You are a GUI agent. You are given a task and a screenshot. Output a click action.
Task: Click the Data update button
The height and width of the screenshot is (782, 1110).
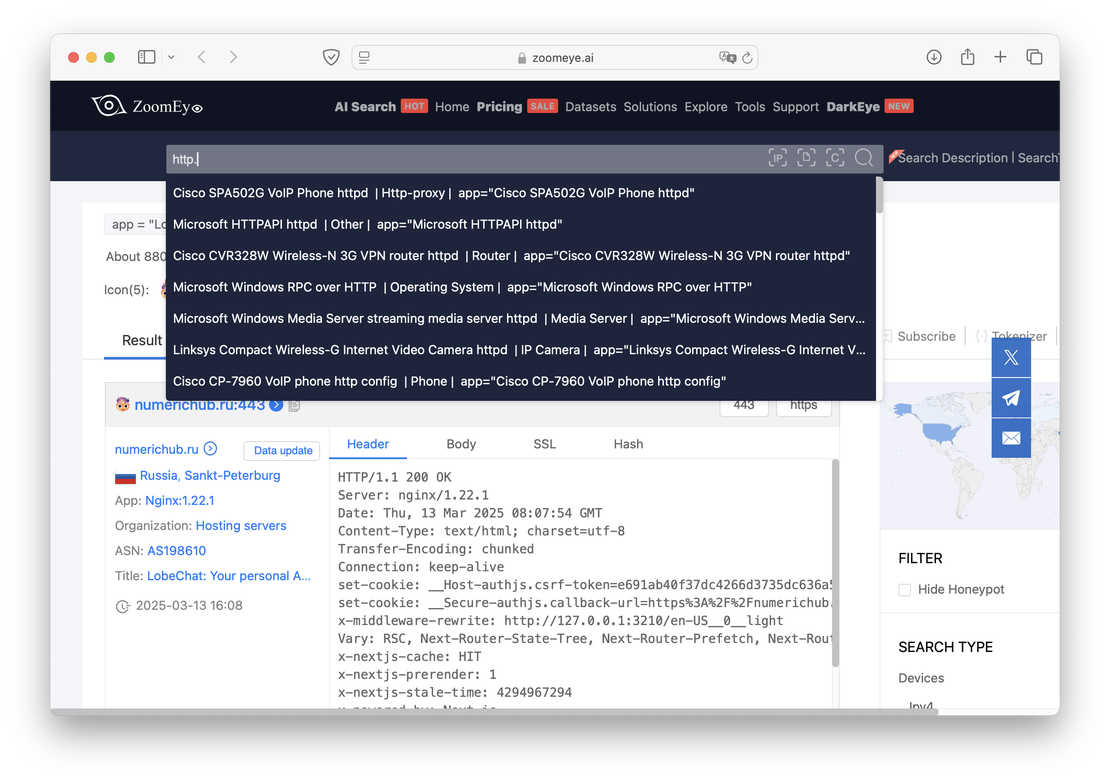(x=283, y=451)
